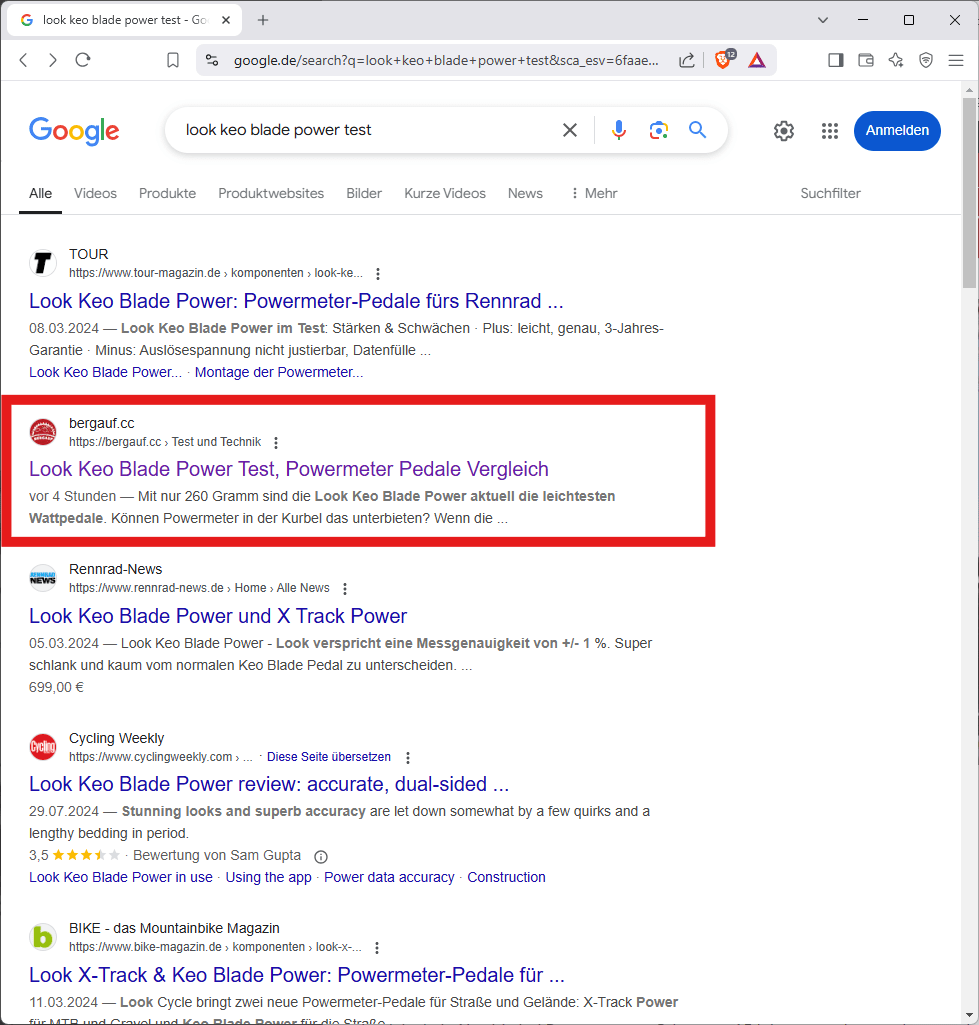The height and width of the screenshot is (1025, 979).
Task: Open Google search settings gear
Action: pos(784,131)
